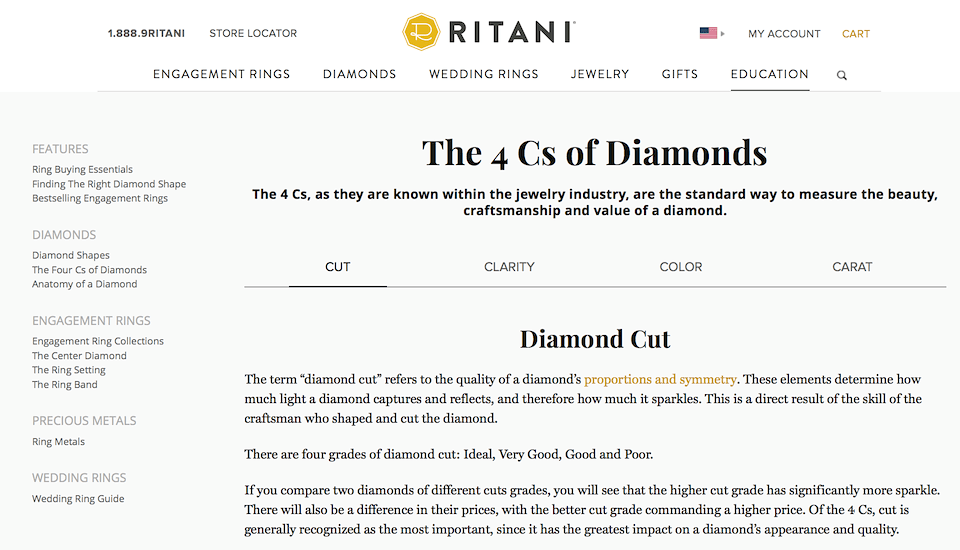The image size is (960, 550).
Task: Switch to the Color tab
Action: 681,267
